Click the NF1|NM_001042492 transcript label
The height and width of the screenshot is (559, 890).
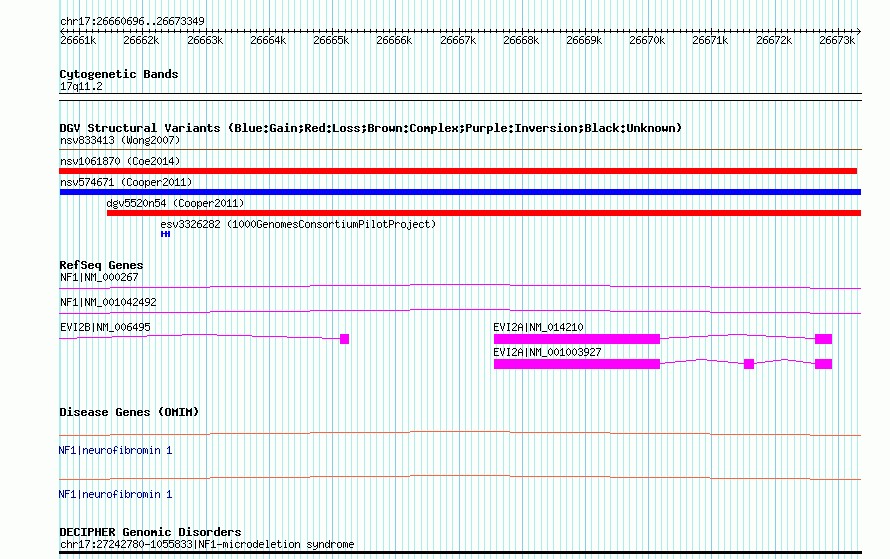[108, 302]
